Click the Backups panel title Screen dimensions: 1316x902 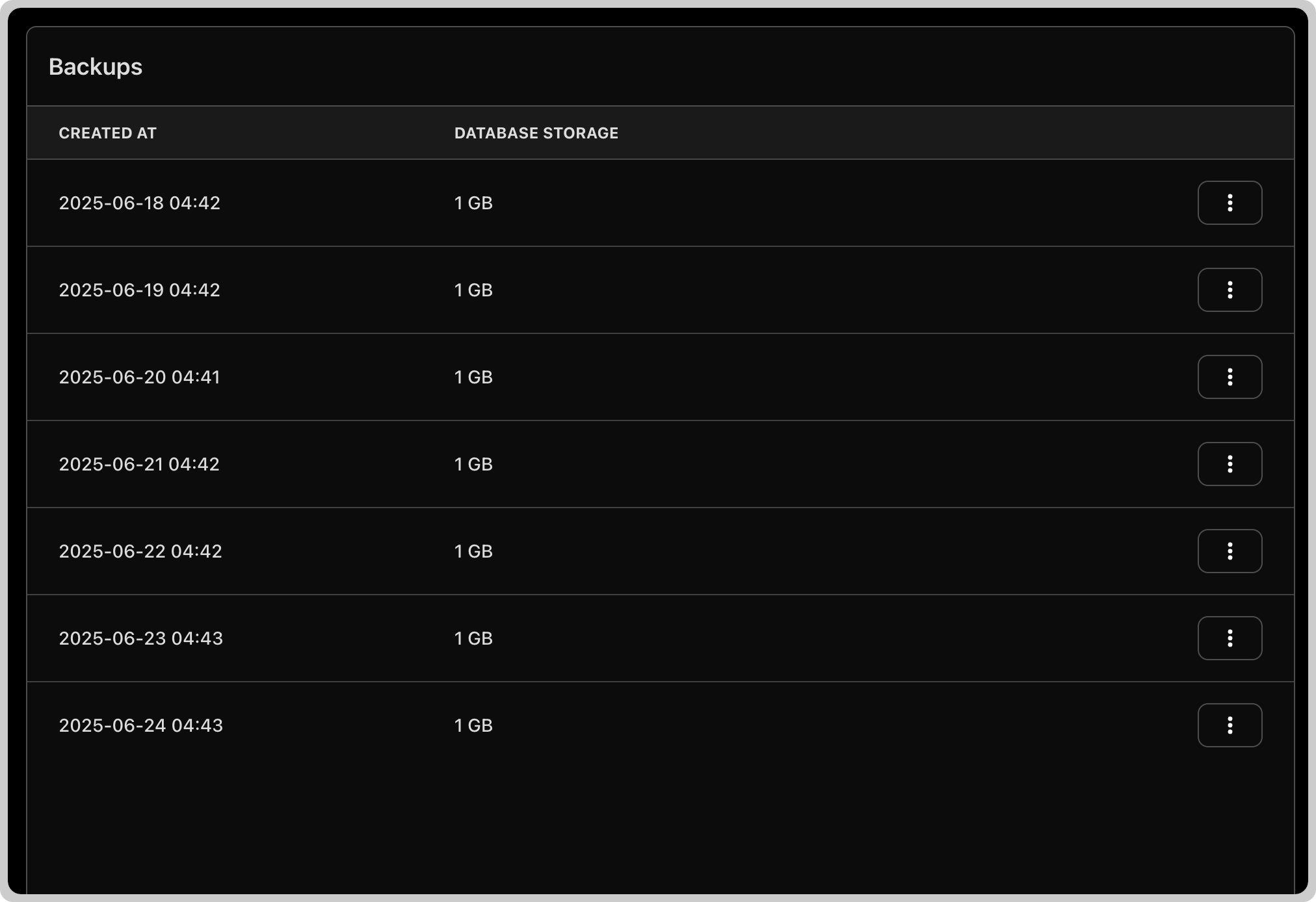pyautogui.click(x=96, y=67)
